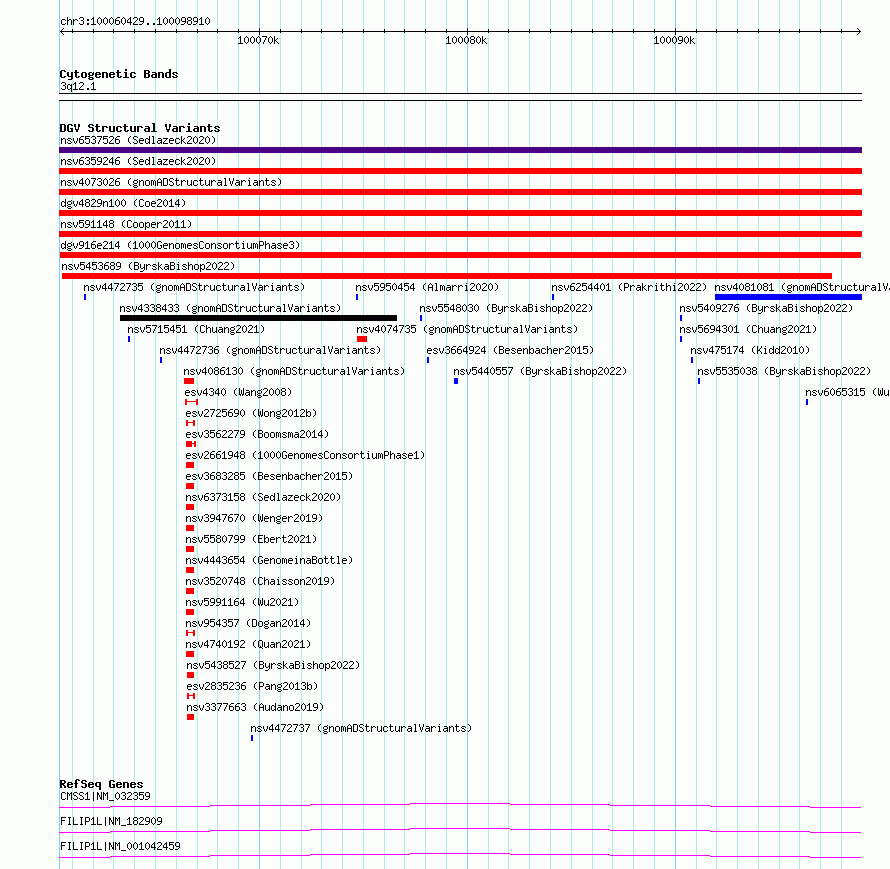Image resolution: width=890 pixels, height=869 pixels.
Task: Click the nsv5453689 (ByrskaBishop2022) label
Action: click(148, 266)
